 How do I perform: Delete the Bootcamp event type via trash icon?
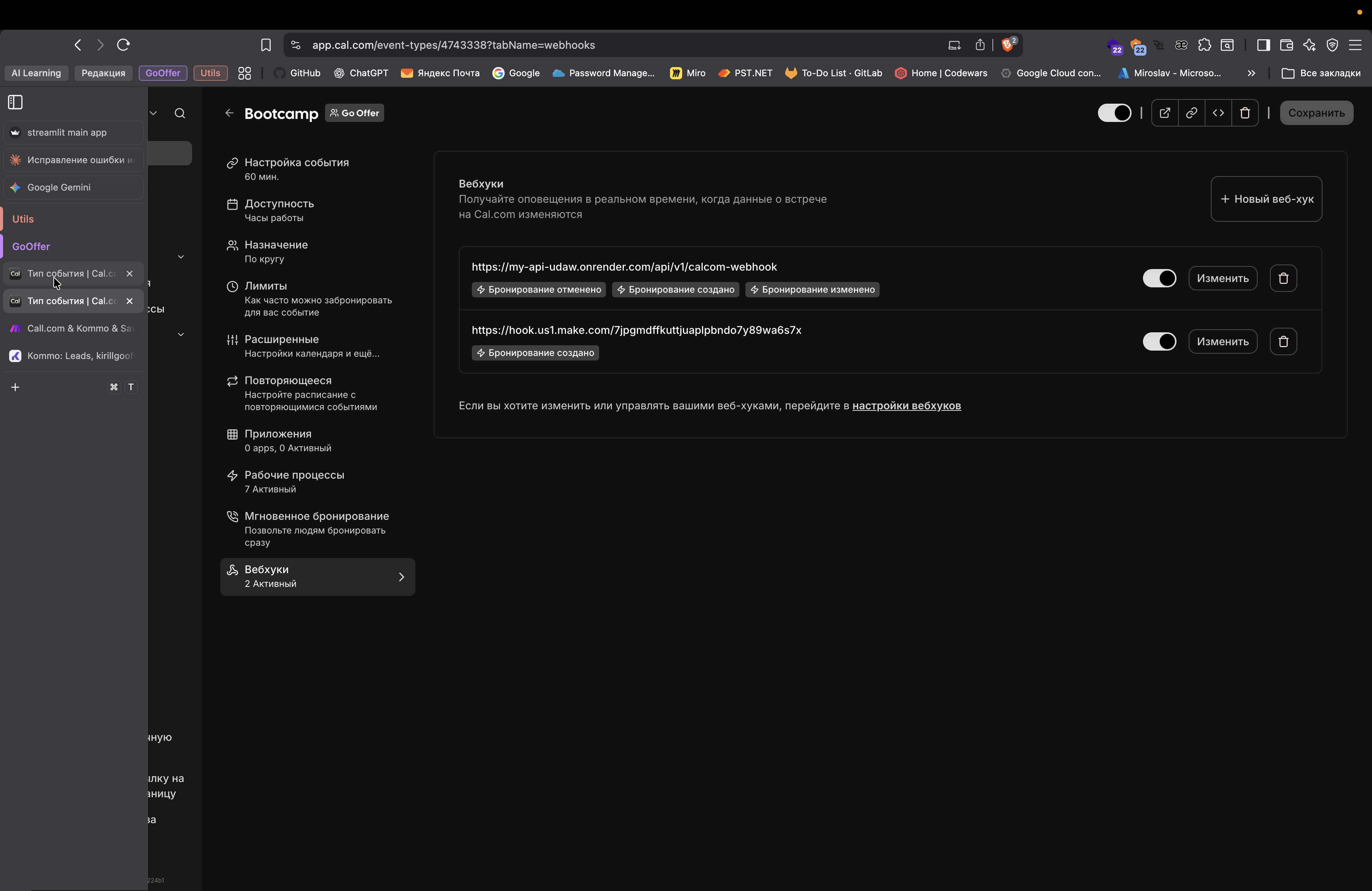(x=1245, y=113)
